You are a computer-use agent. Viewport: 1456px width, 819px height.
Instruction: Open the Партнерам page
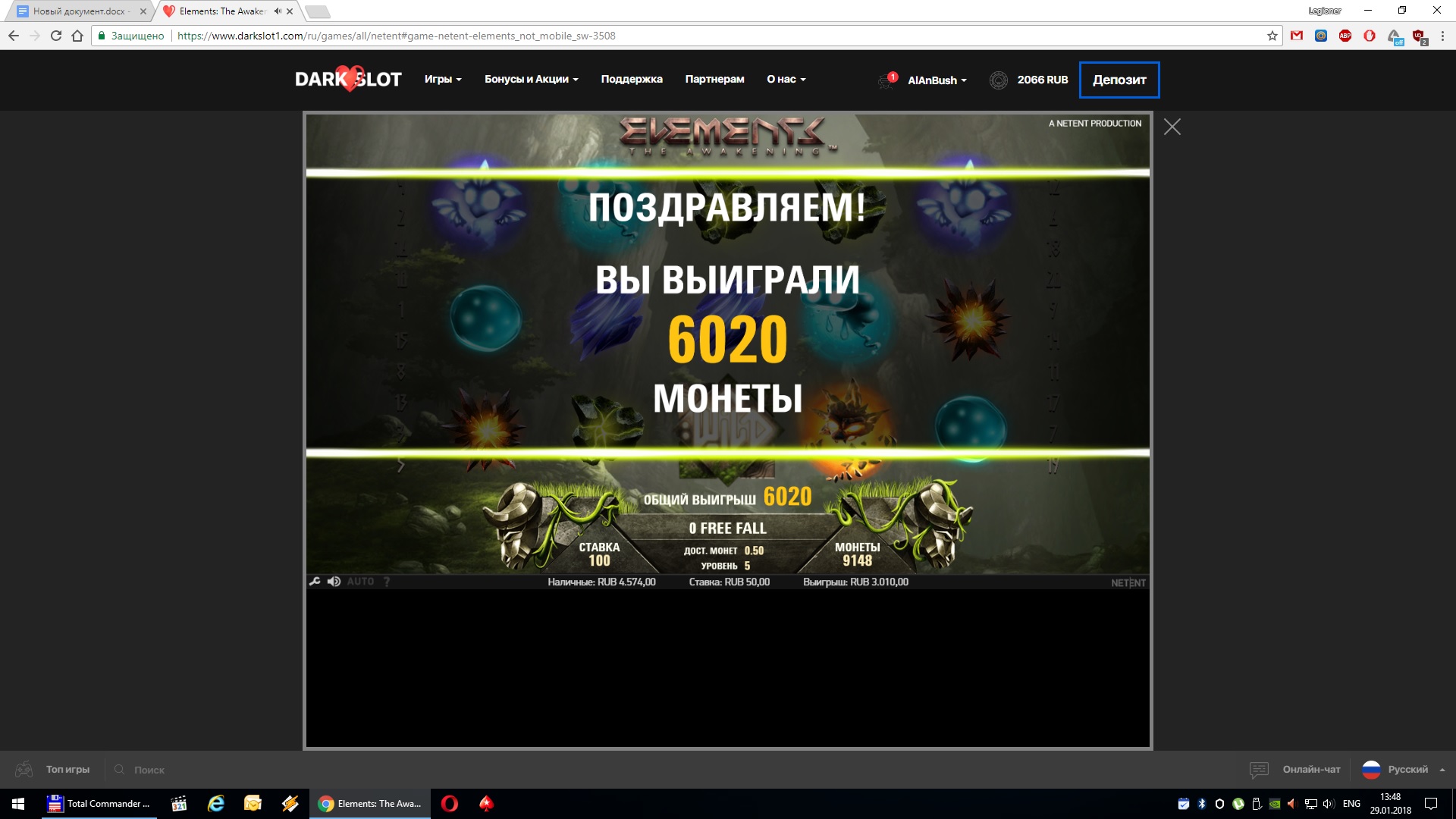[714, 79]
